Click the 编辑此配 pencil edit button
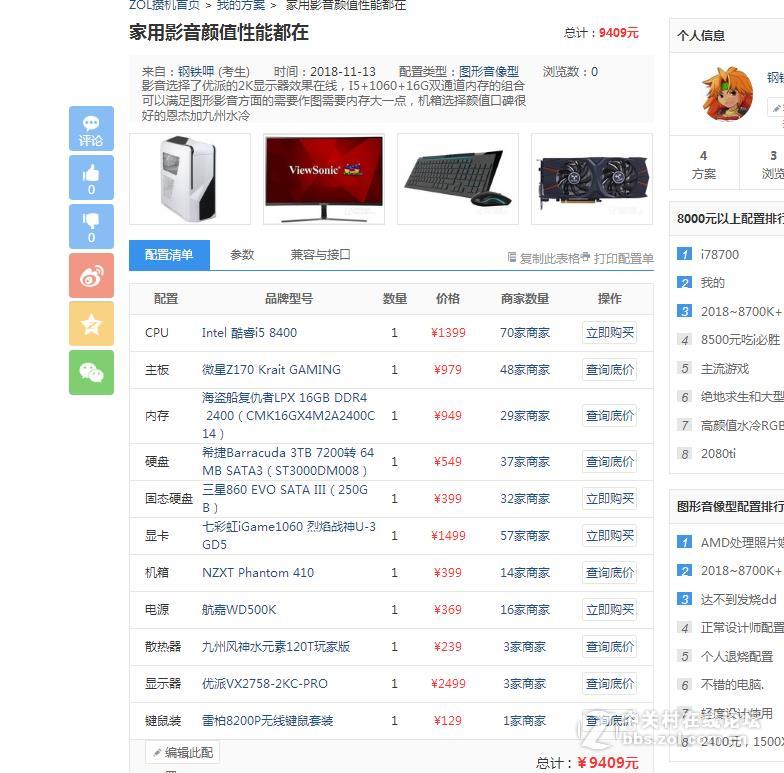The height and width of the screenshot is (773, 784). 182,752
